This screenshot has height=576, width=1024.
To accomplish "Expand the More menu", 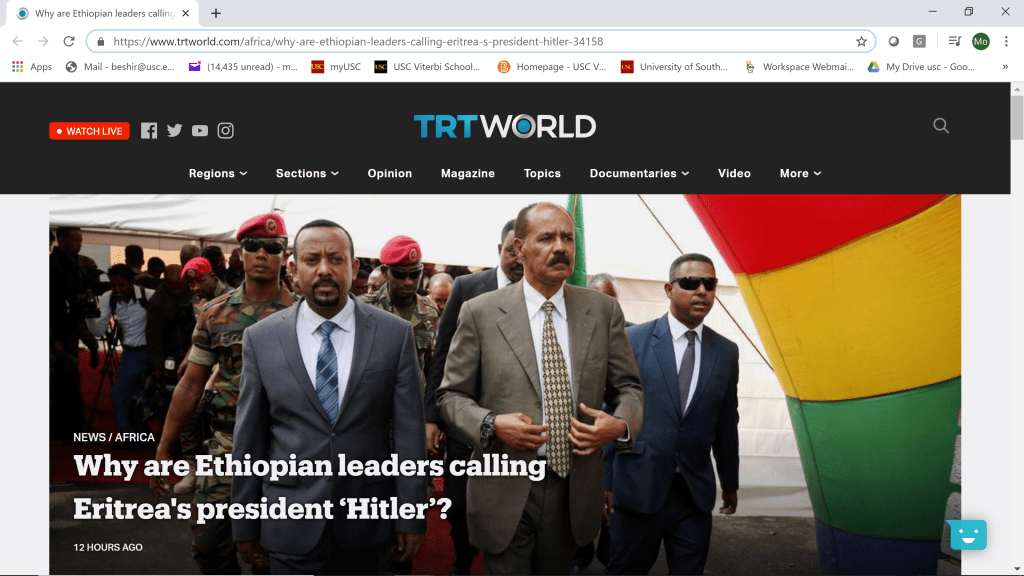I will (800, 173).
